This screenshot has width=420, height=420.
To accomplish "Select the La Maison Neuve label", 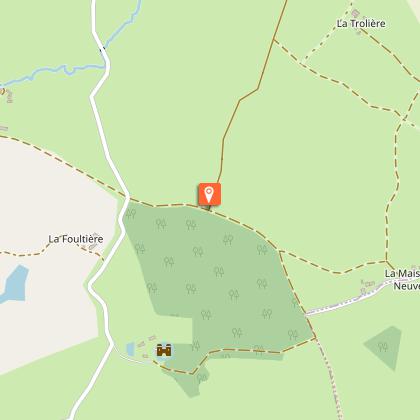I will 402,280.
